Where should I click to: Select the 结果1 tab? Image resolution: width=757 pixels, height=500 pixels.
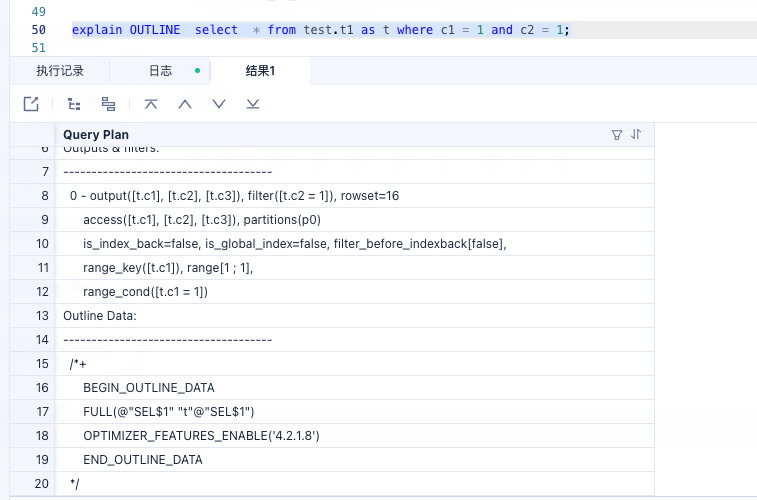[260, 71]
